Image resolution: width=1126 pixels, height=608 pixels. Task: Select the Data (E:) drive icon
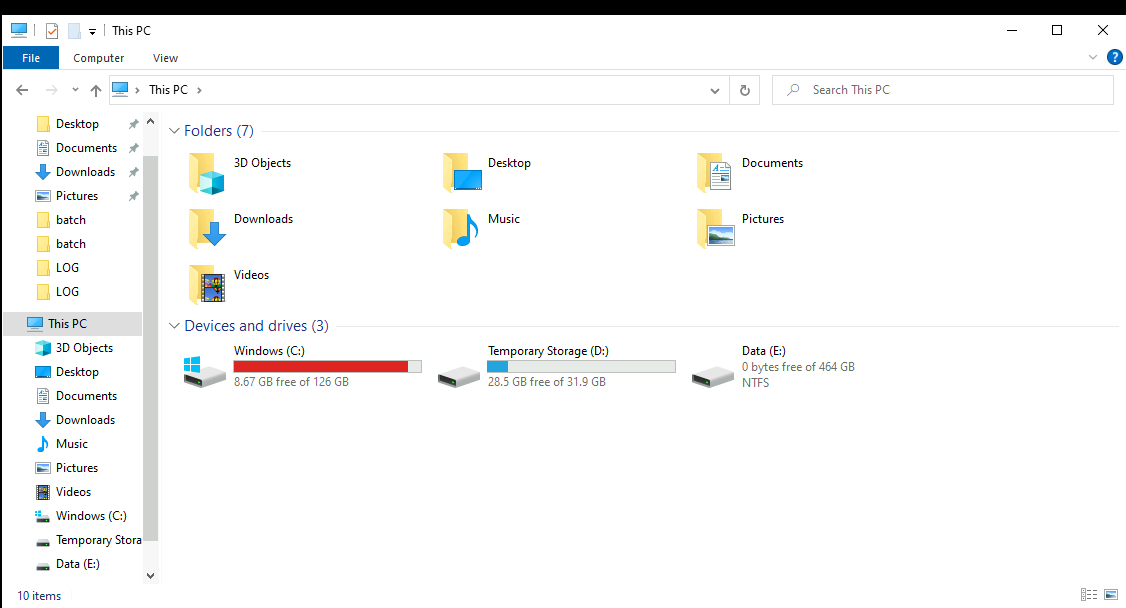point(713,376)
